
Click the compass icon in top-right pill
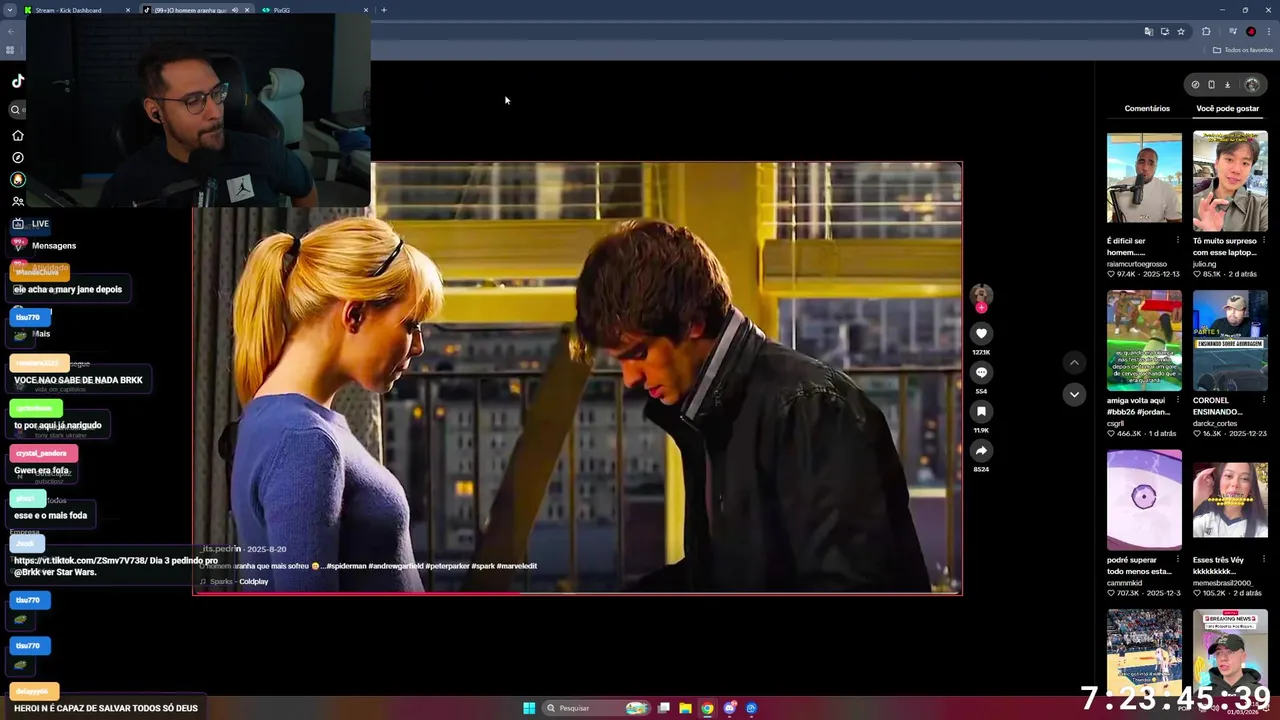1195,85
